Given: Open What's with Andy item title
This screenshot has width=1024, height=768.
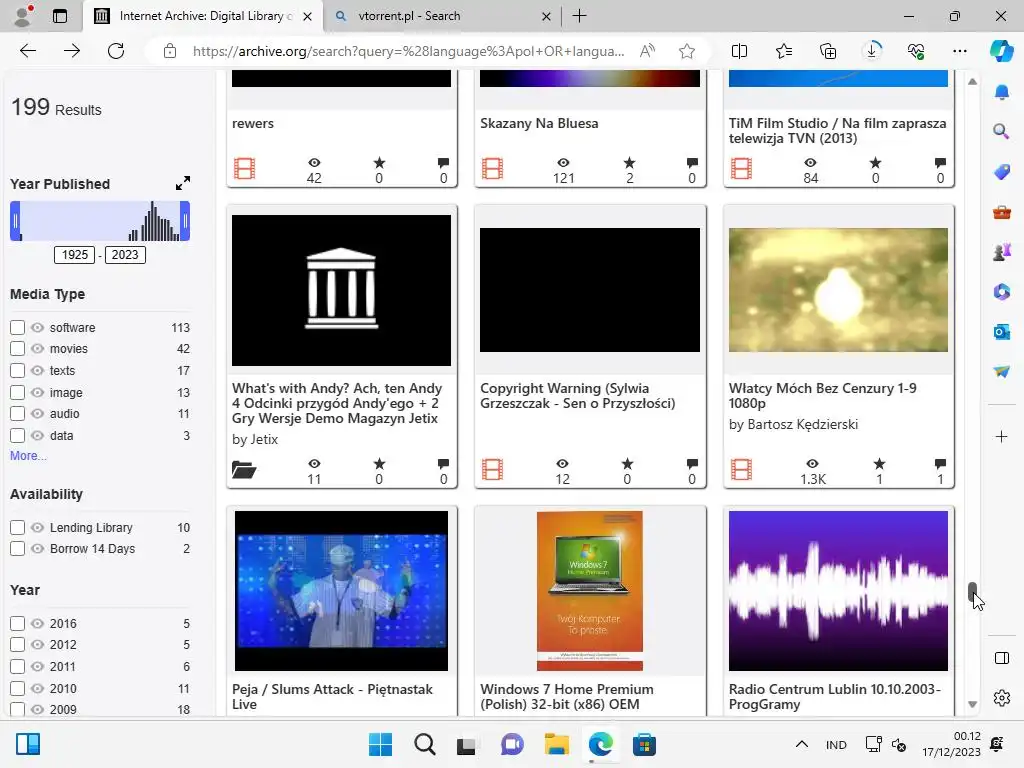Looking at the screenshot, I should coord(337,403).
